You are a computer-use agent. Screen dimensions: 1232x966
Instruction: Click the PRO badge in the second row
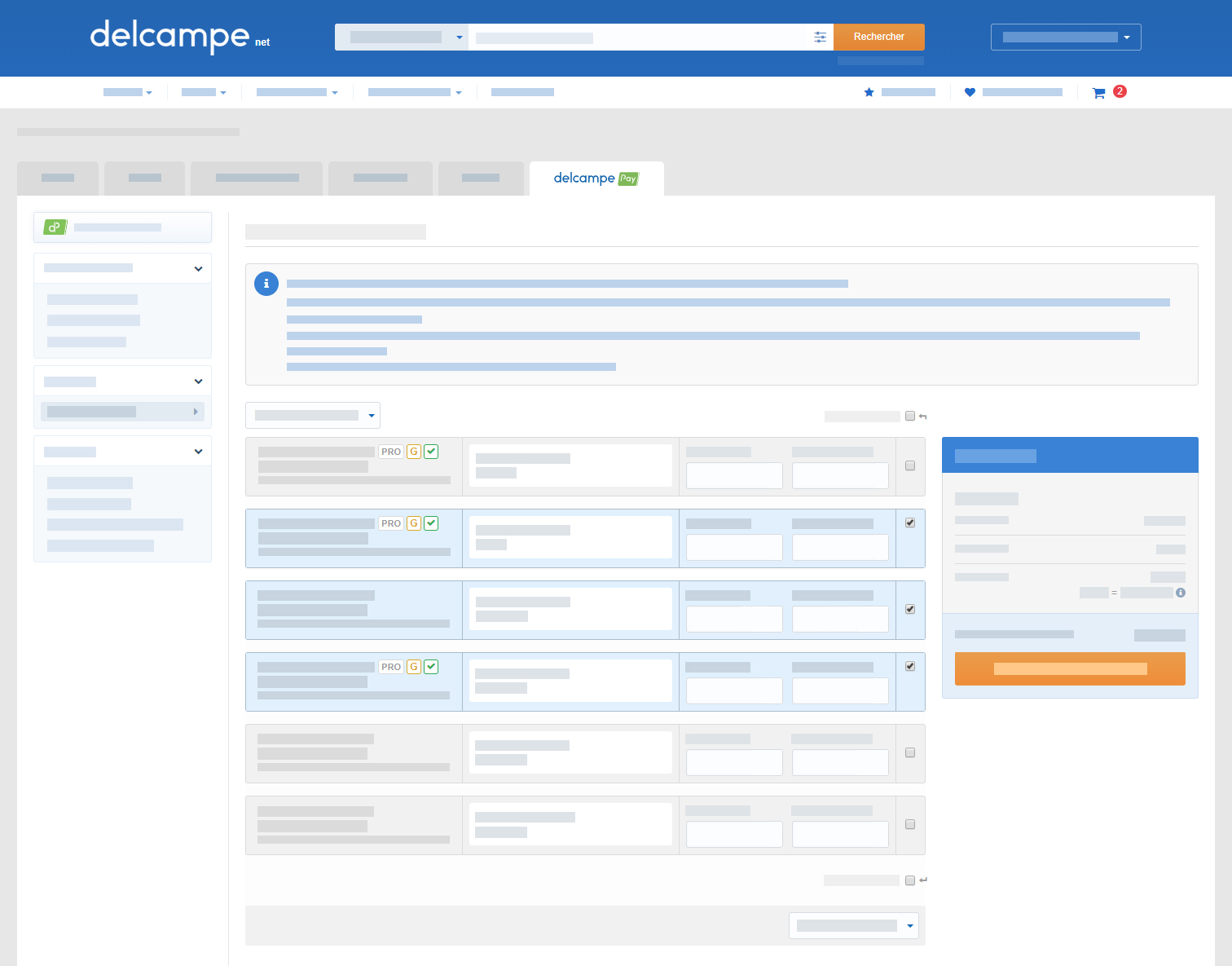[391, 523]
